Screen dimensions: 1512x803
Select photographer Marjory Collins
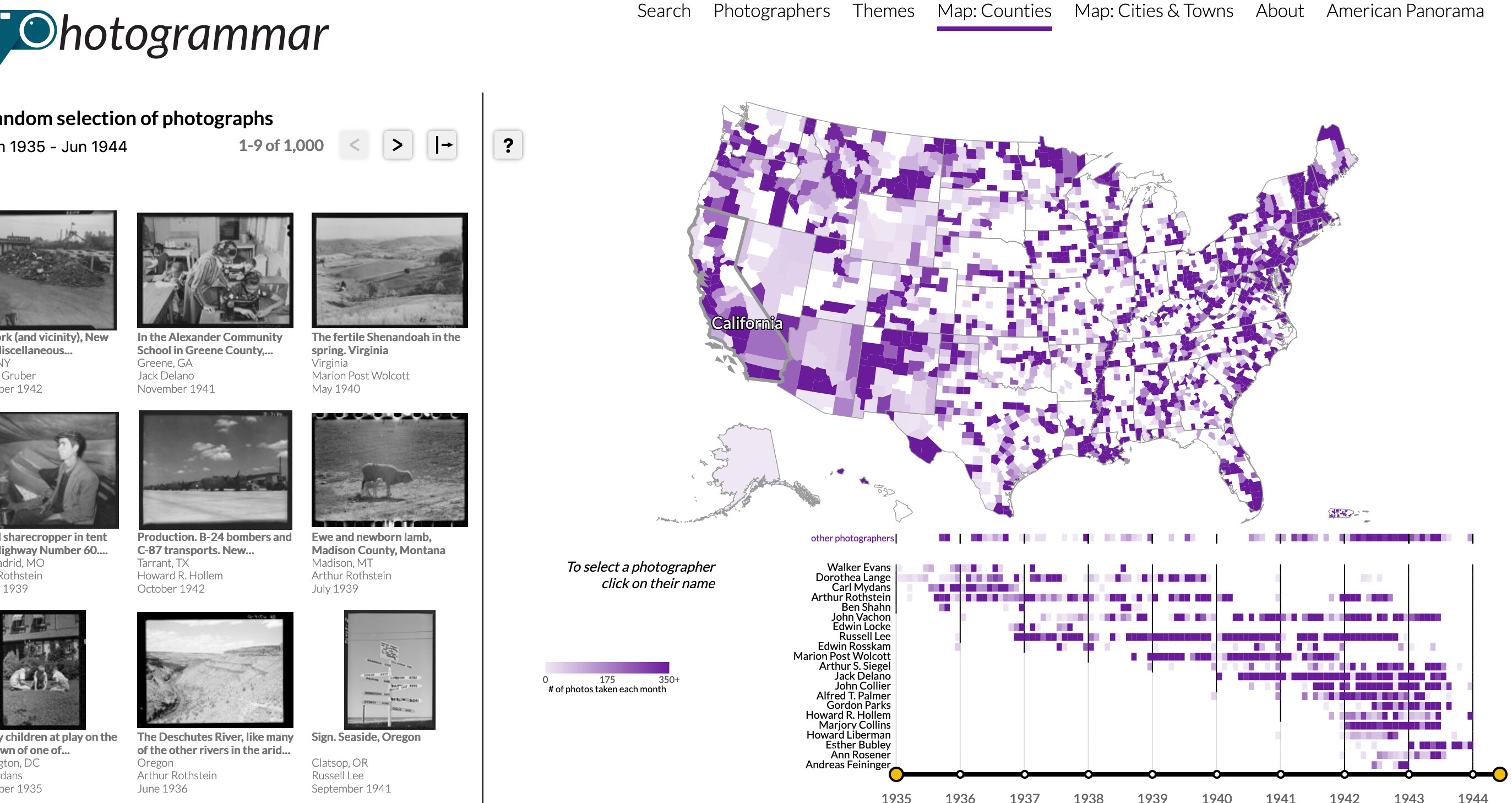pos(855,725)
